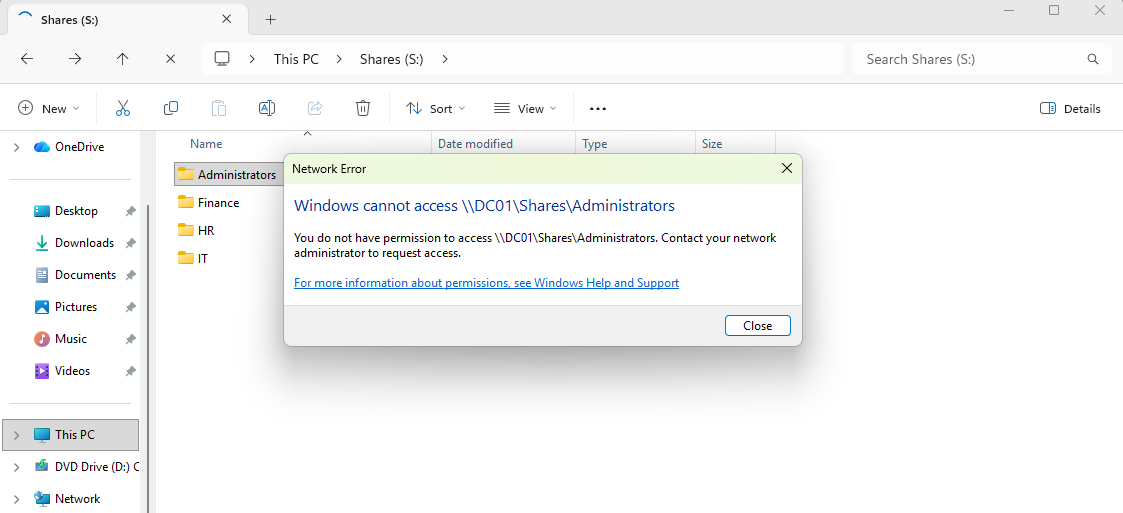
Task: Open the See more three-dots menu
Action: (598, 108)
